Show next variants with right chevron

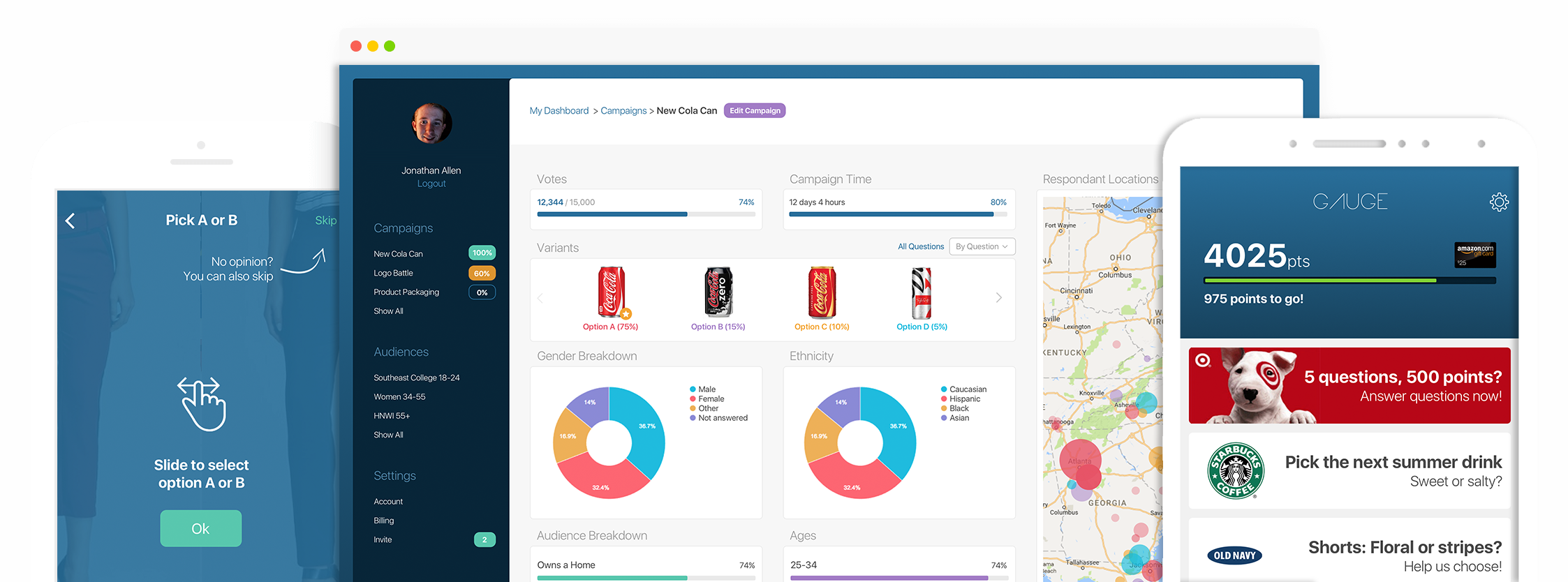click(x=998, y=298)
